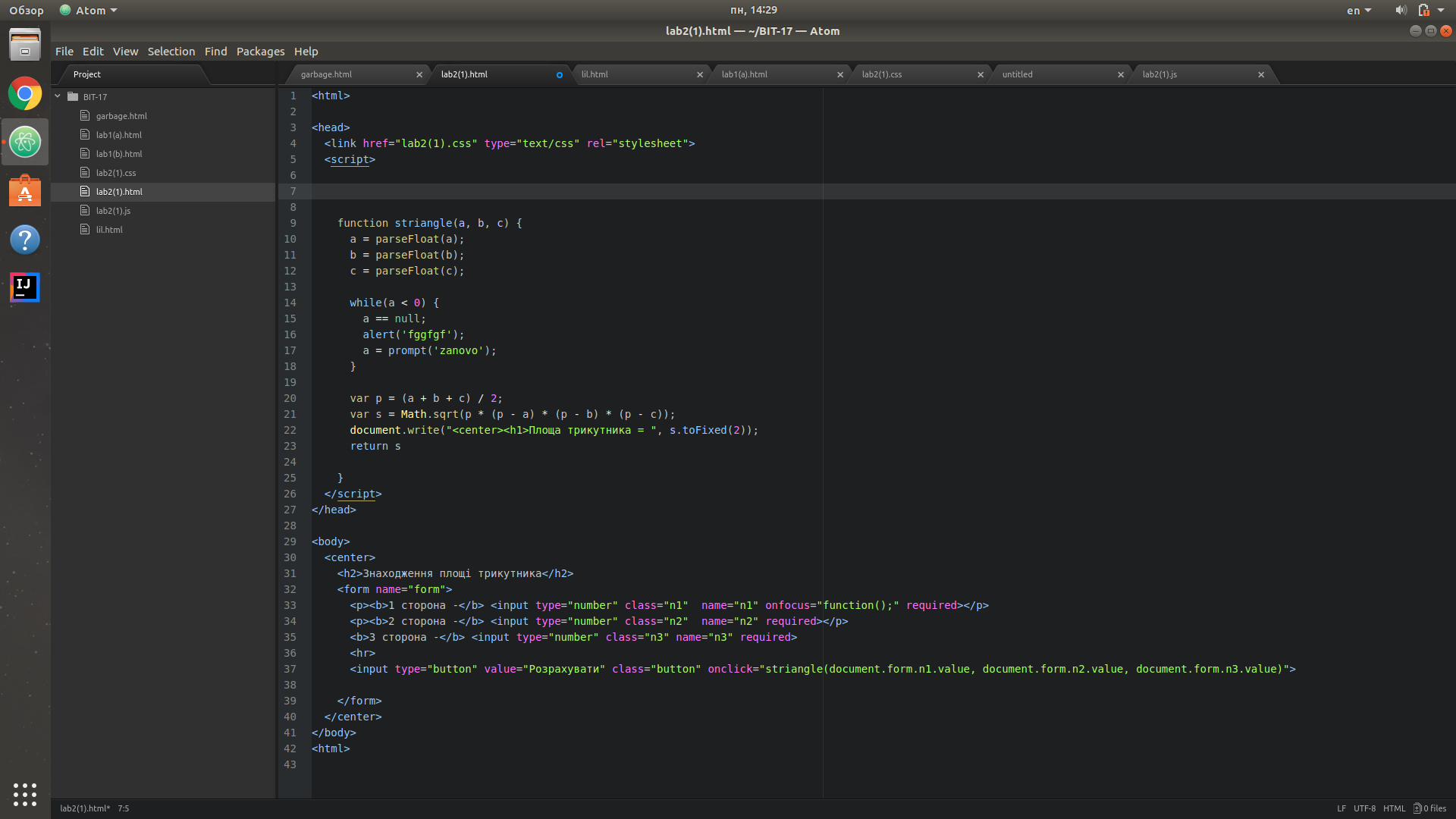
Task: Open the View menu
Action: pos(126,51)
